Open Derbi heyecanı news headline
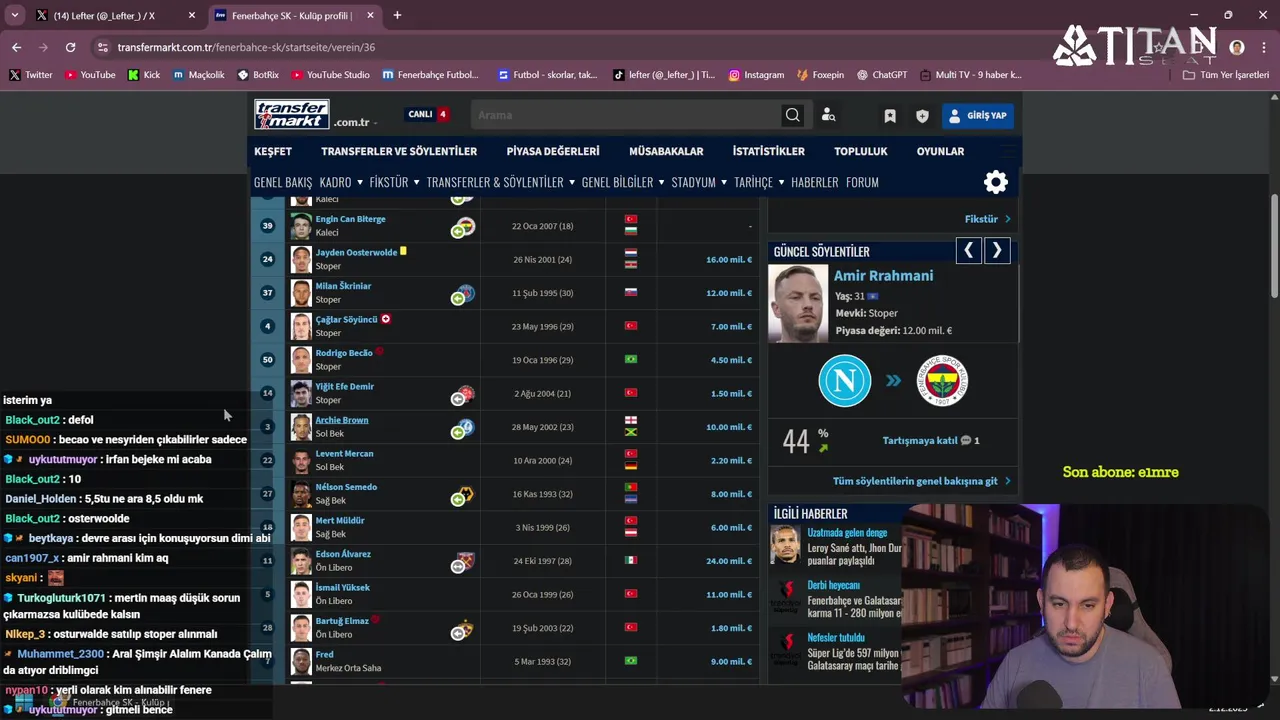 834,585
